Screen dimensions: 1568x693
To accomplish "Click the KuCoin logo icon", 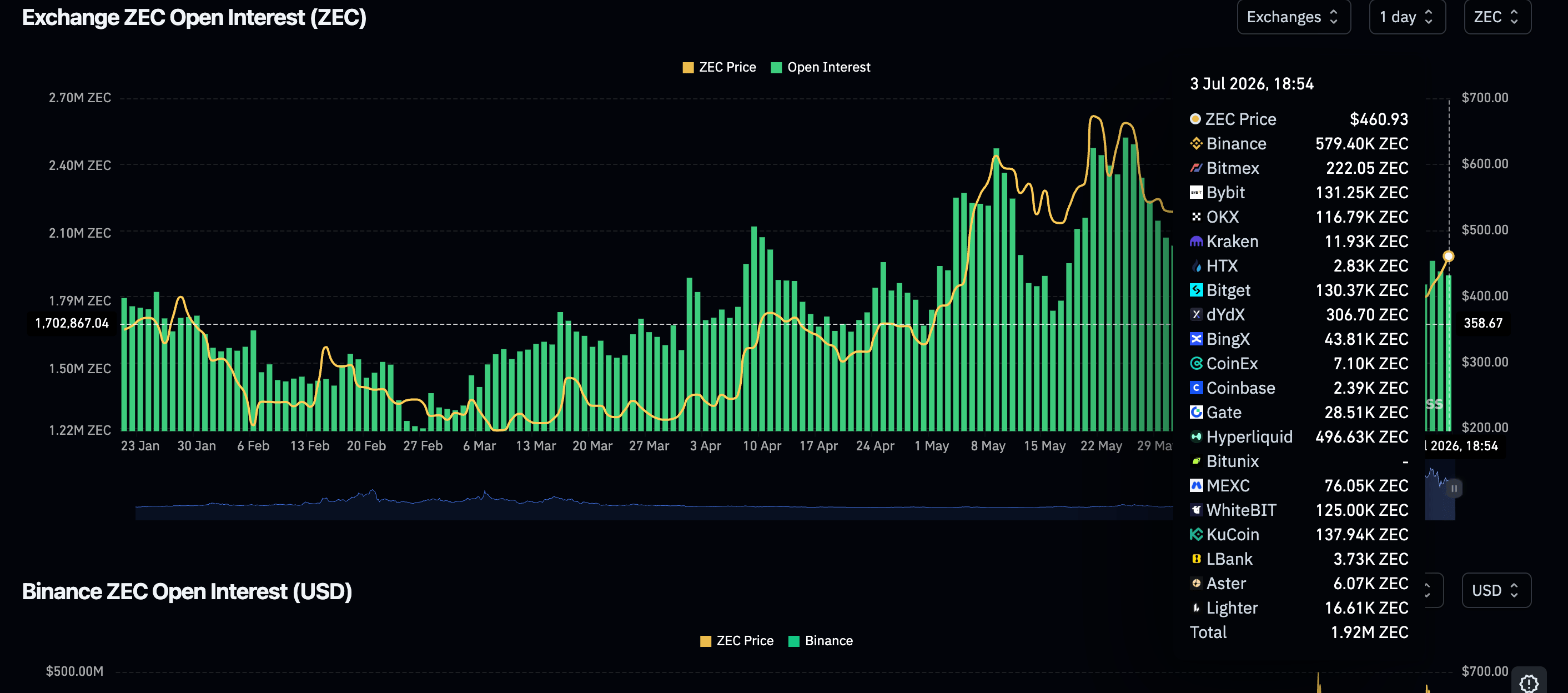I will click(1196, 534).
